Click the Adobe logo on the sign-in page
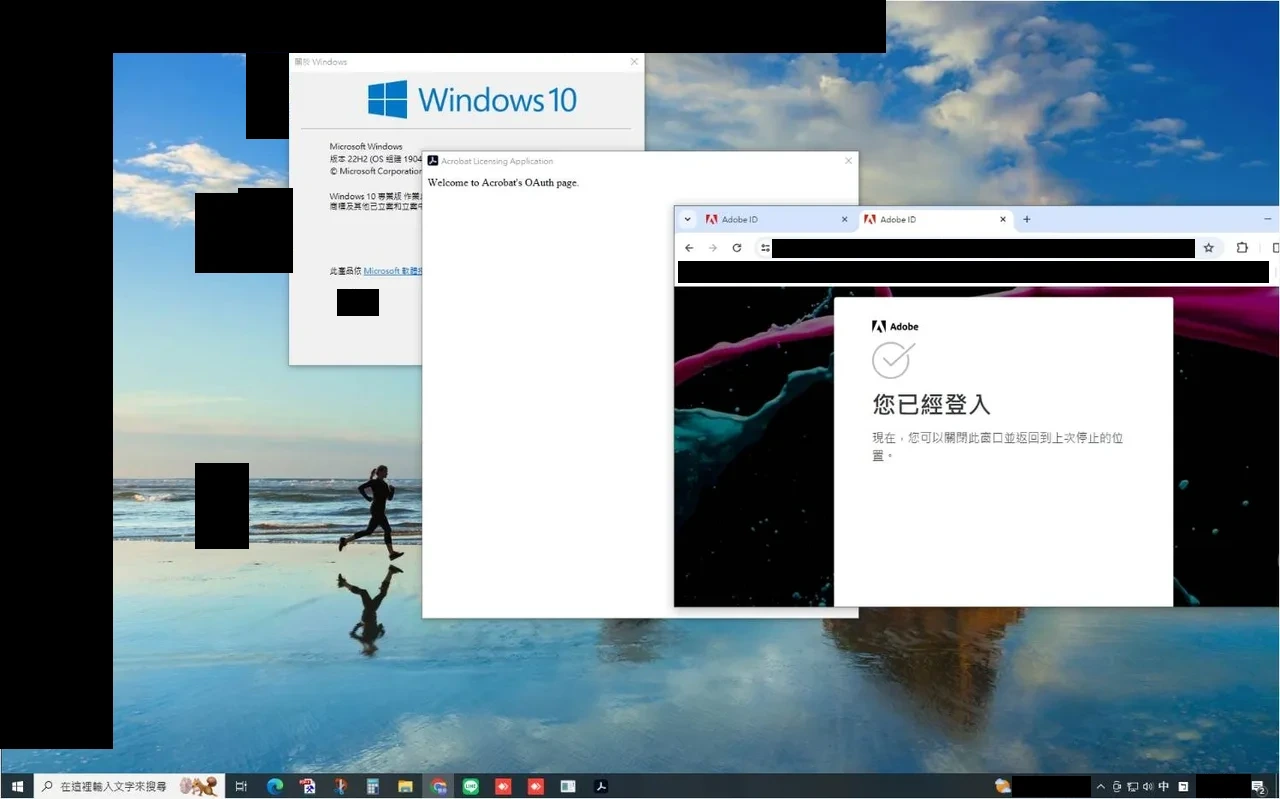This screenshot has height=799, width=1280. pyautogui.click(x=895, y=326)
